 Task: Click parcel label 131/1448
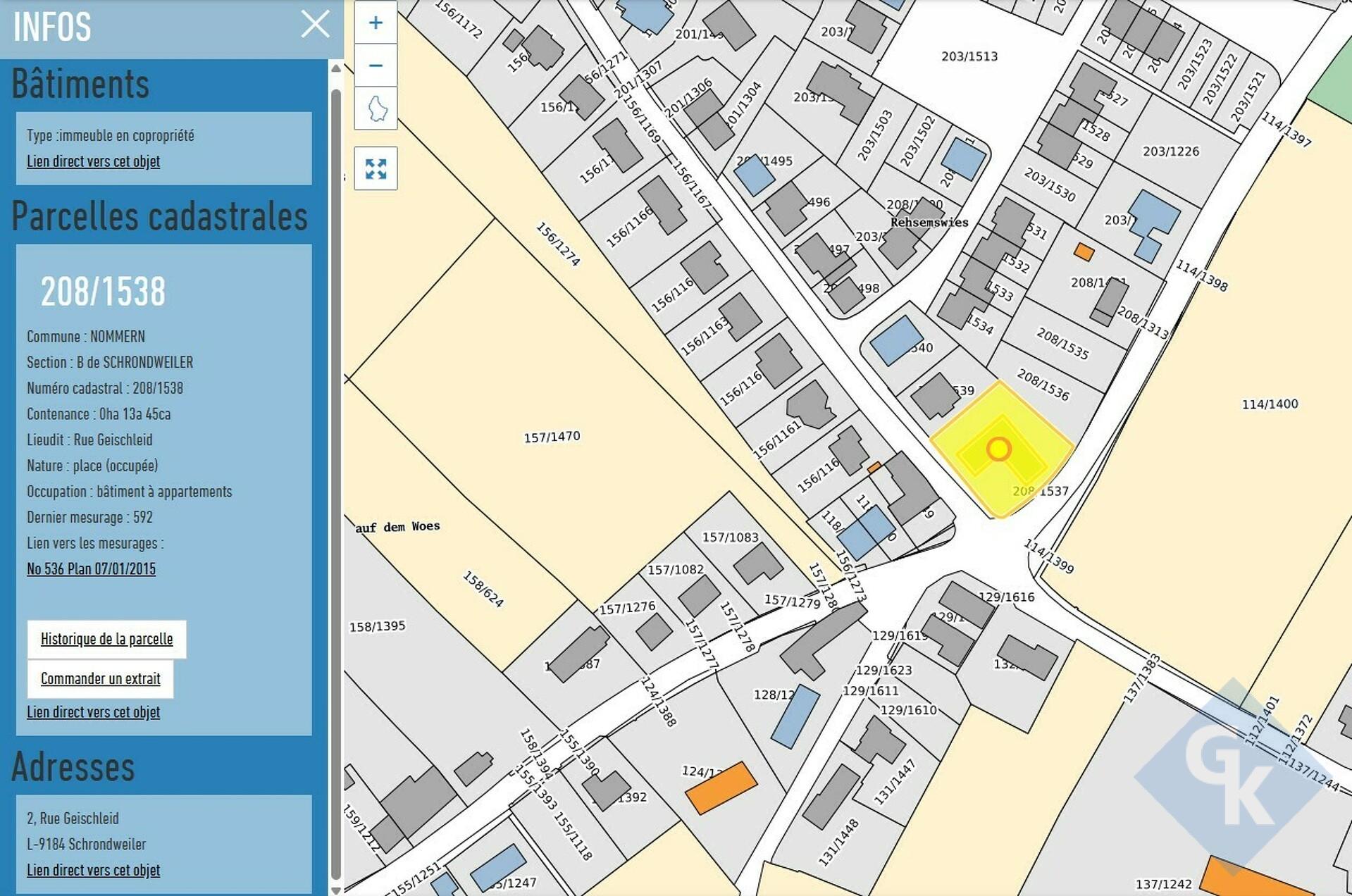coord(838,842)
